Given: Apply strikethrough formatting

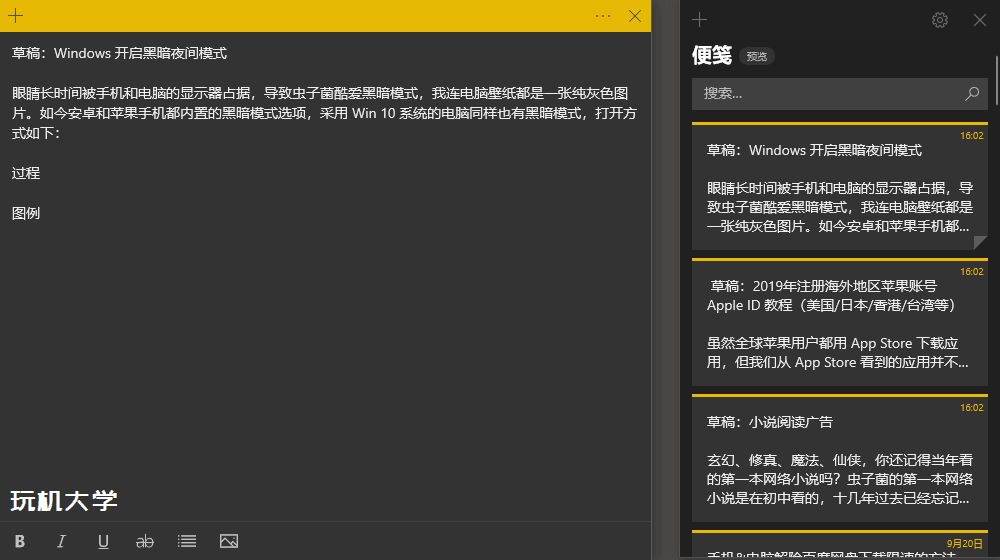Looking at the screenshot, I should [x=145, y=541].
